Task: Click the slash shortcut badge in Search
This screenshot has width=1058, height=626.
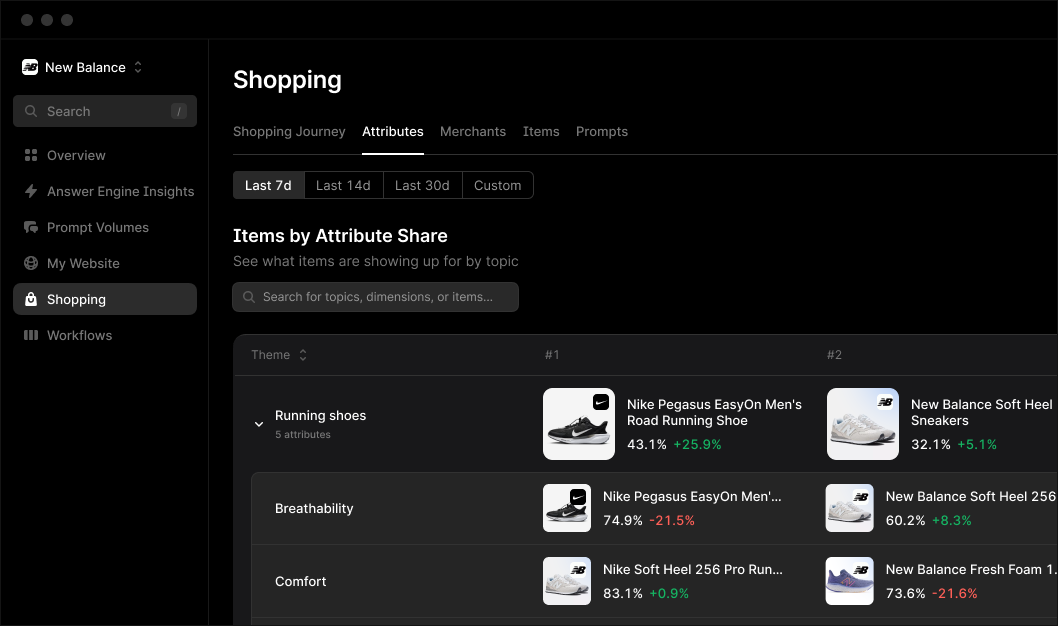Action: coord(178,111)
